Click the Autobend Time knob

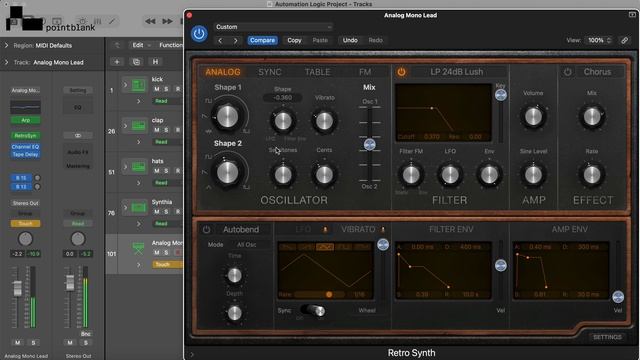pos(234,276)
